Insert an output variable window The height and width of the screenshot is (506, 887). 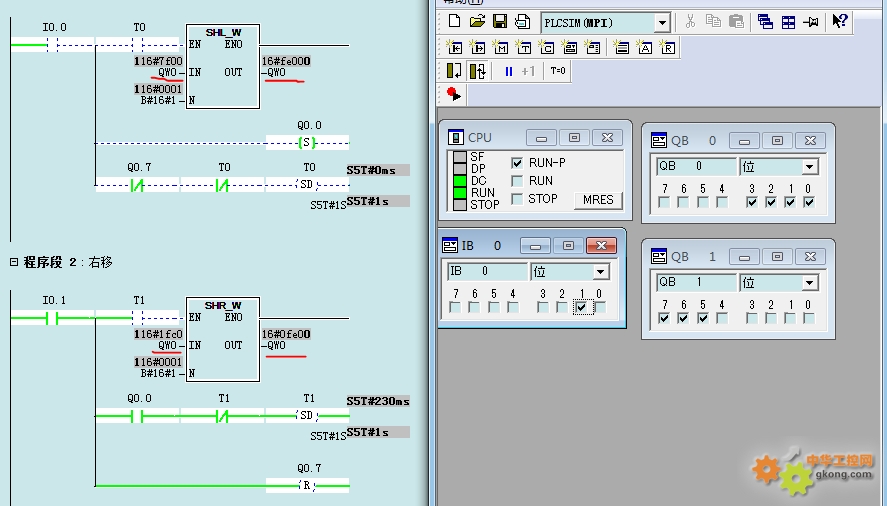pos(477,48)
